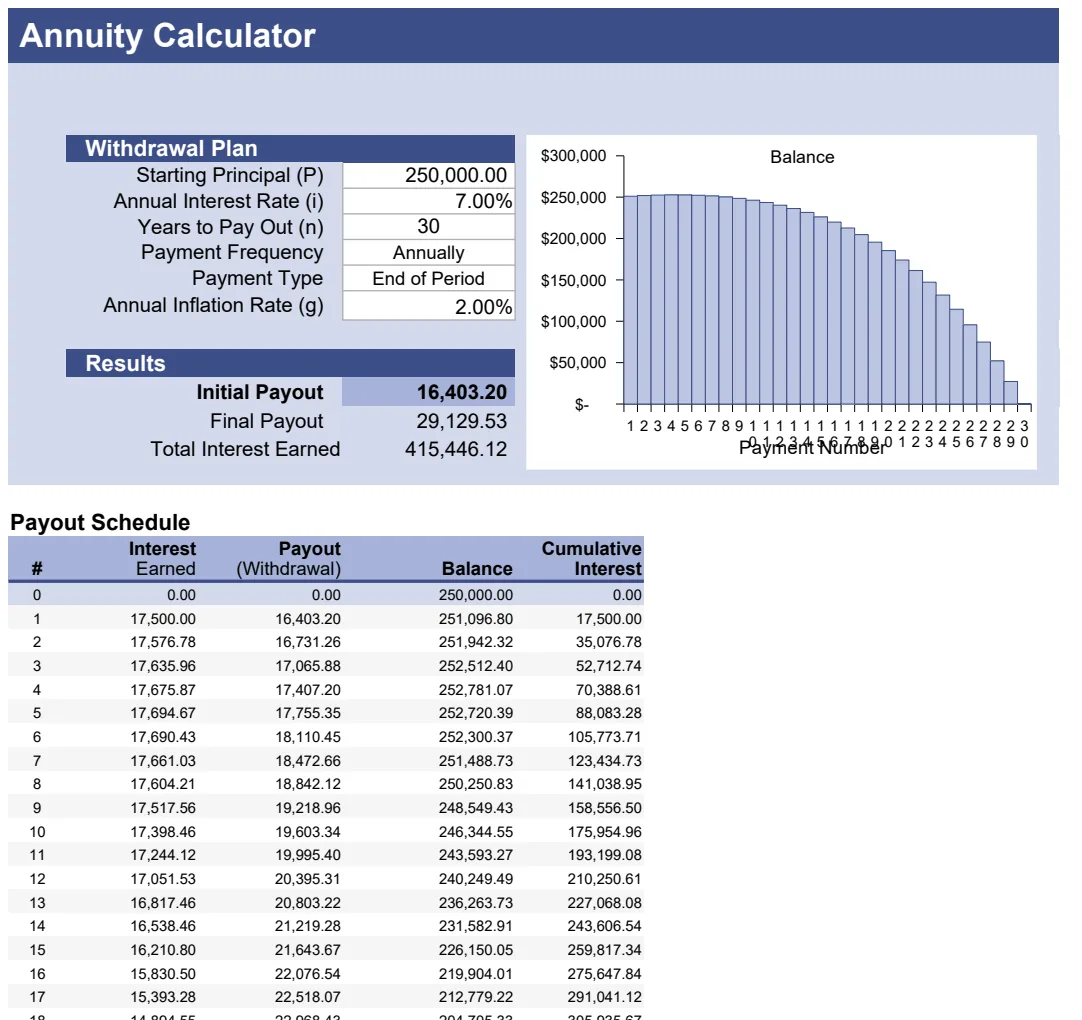This screenshot has height=1020, width=1082.
Task: Select payout cell 22,518.07
Action: click(308, 997)
